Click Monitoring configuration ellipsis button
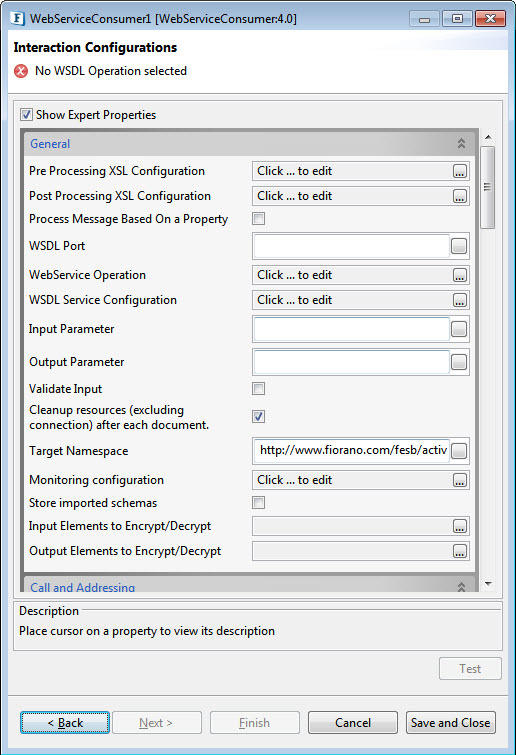The width and height of the screenshot is (516, 755). click(460, 481)
